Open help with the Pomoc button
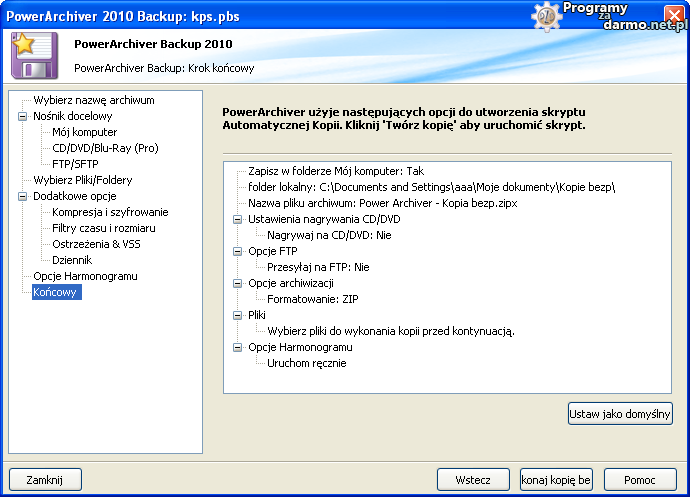Screen dimensions: 690x497 640,480
